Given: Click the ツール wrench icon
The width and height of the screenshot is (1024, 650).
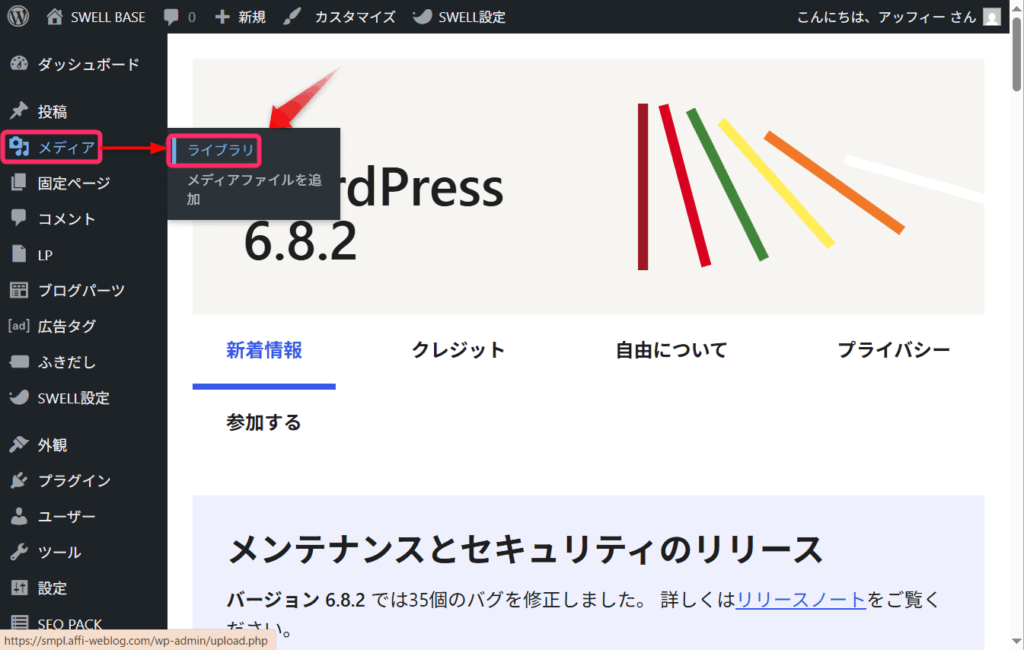Looking at the screenshot, I should click(x=19, y=552).
